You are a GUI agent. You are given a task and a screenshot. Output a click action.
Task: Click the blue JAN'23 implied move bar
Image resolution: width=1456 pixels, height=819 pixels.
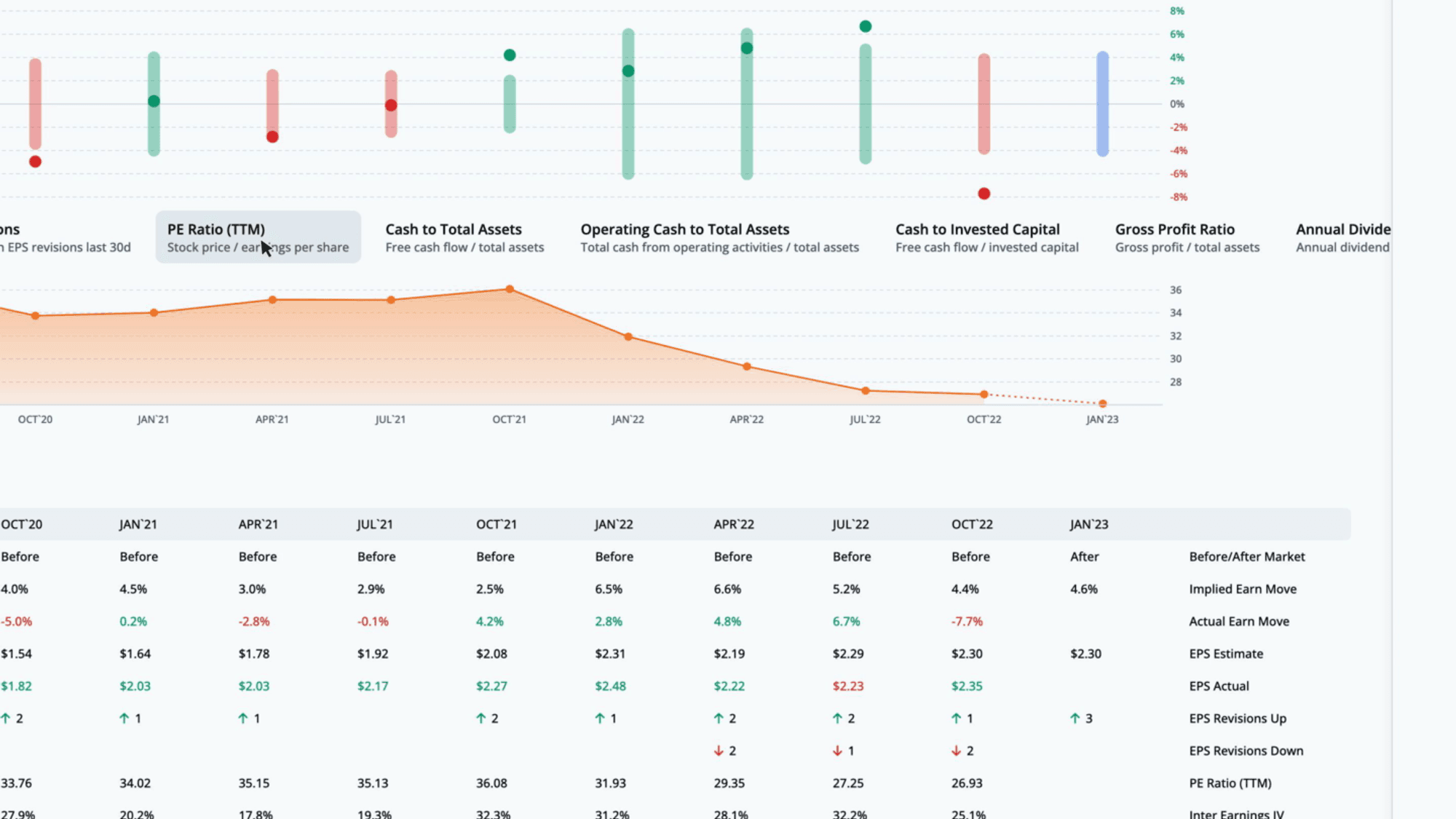click(1102, 104)
